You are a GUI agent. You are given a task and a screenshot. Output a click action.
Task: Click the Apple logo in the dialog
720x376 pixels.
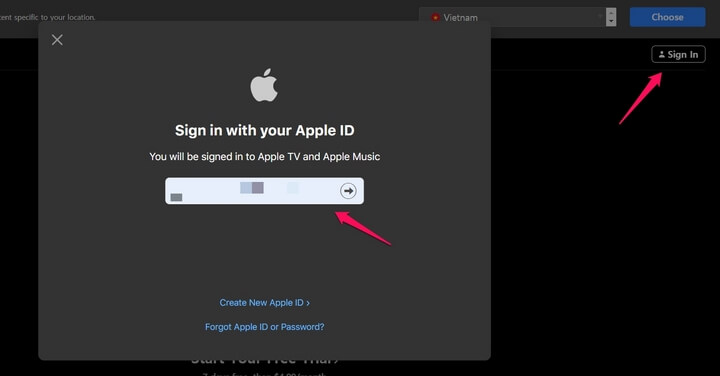click(264, 85)
